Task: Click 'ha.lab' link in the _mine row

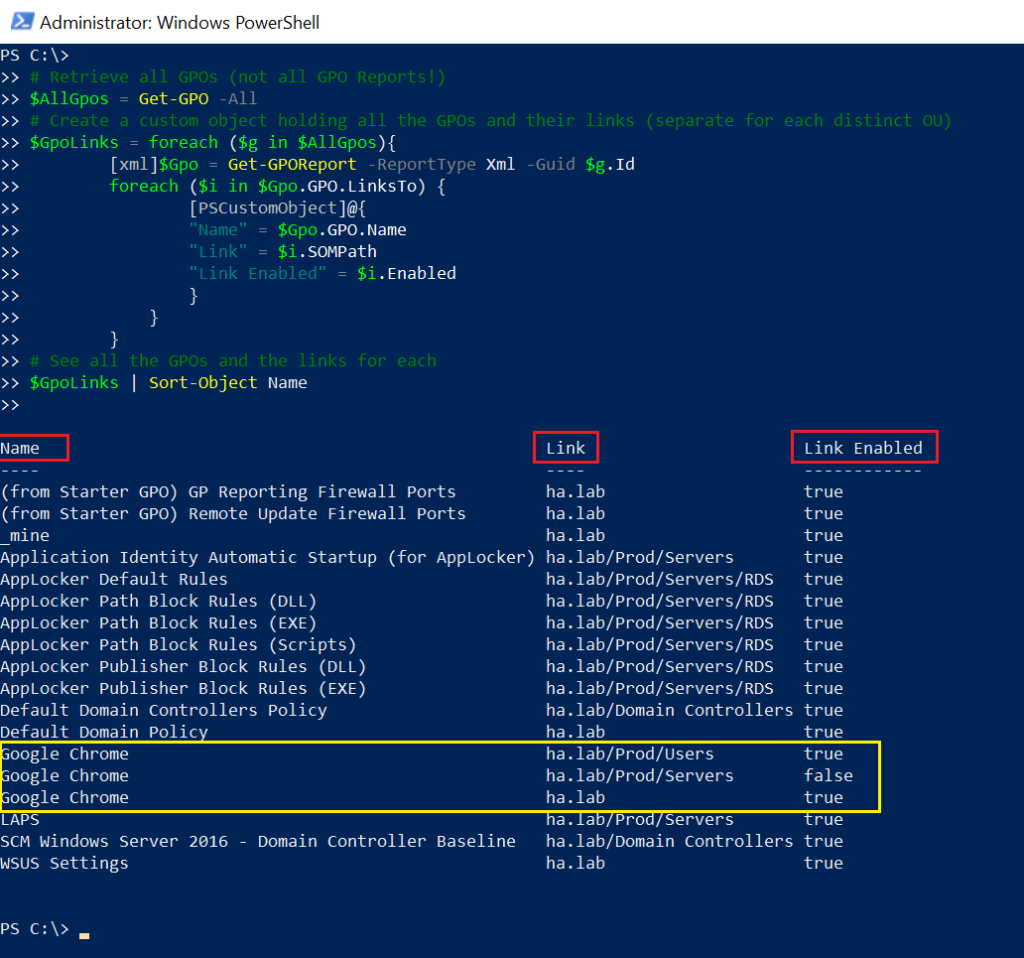Action: pos(575,535)
